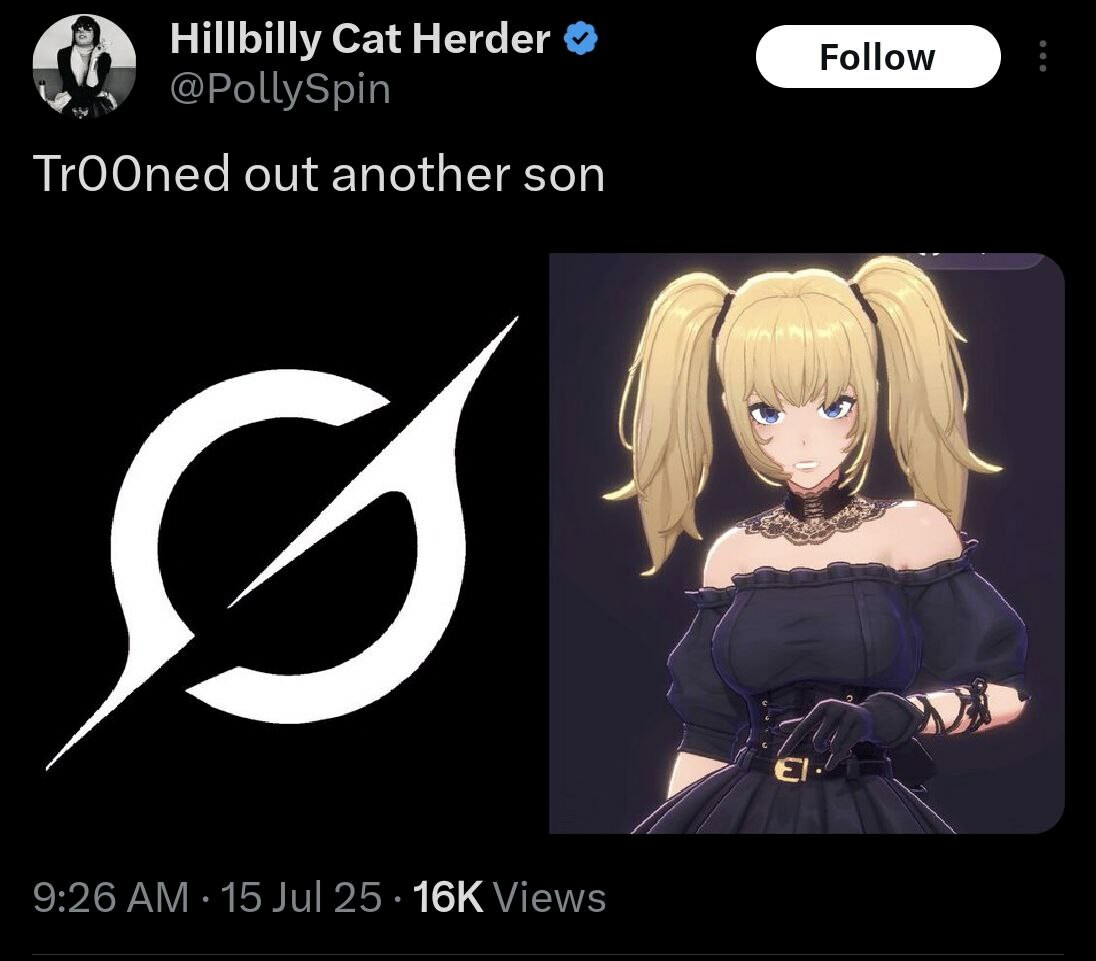Click the 15 Jul 25 date
Screen dimensions: 1096x961
pyautogui.click(x=301, y=897)
